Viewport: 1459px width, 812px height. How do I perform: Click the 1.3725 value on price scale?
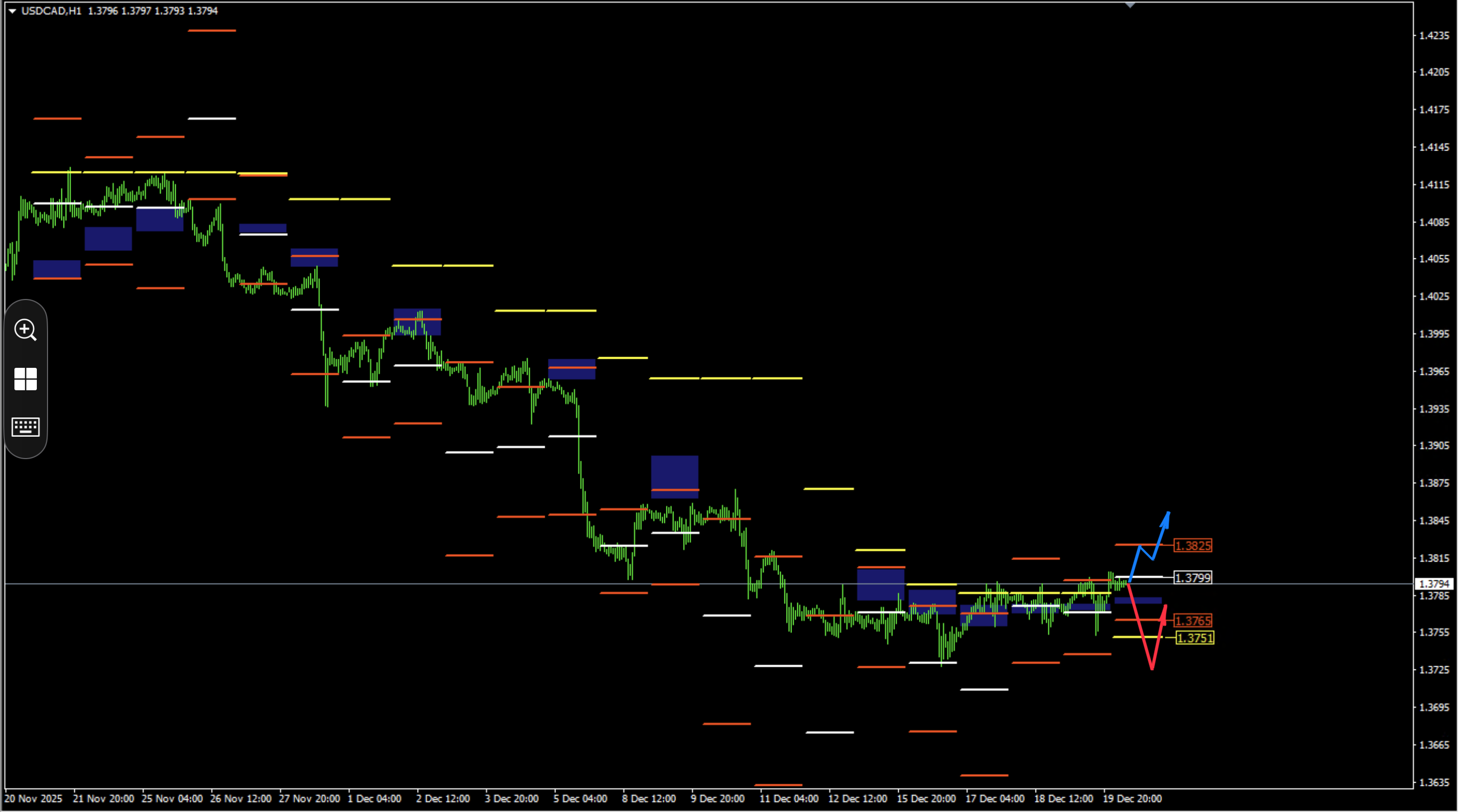click(x=1434, y=670)
